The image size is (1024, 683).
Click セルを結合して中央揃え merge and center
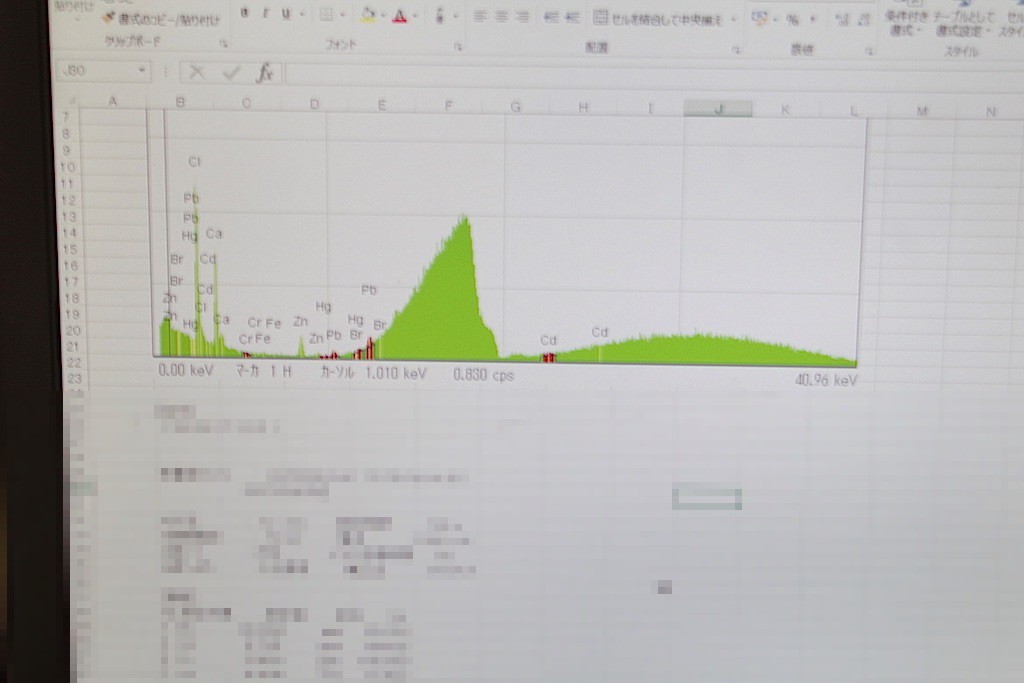click(x=658, y=19)
